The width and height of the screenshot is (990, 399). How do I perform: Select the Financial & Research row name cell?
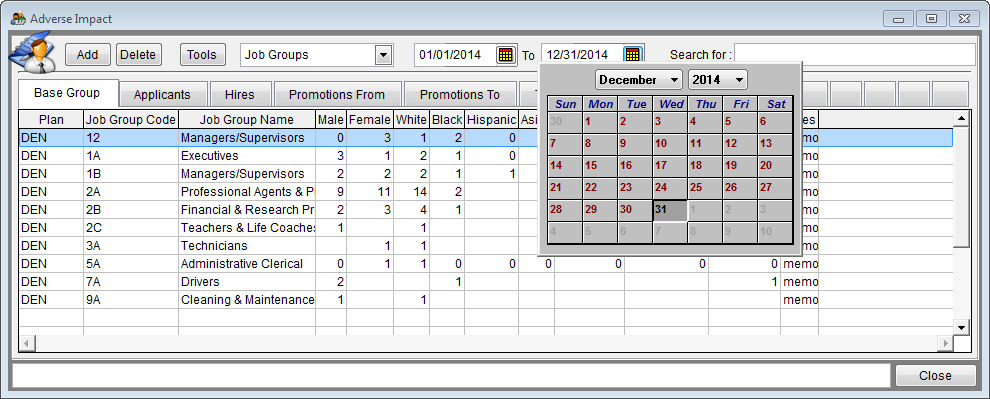[x=247, y=210]
